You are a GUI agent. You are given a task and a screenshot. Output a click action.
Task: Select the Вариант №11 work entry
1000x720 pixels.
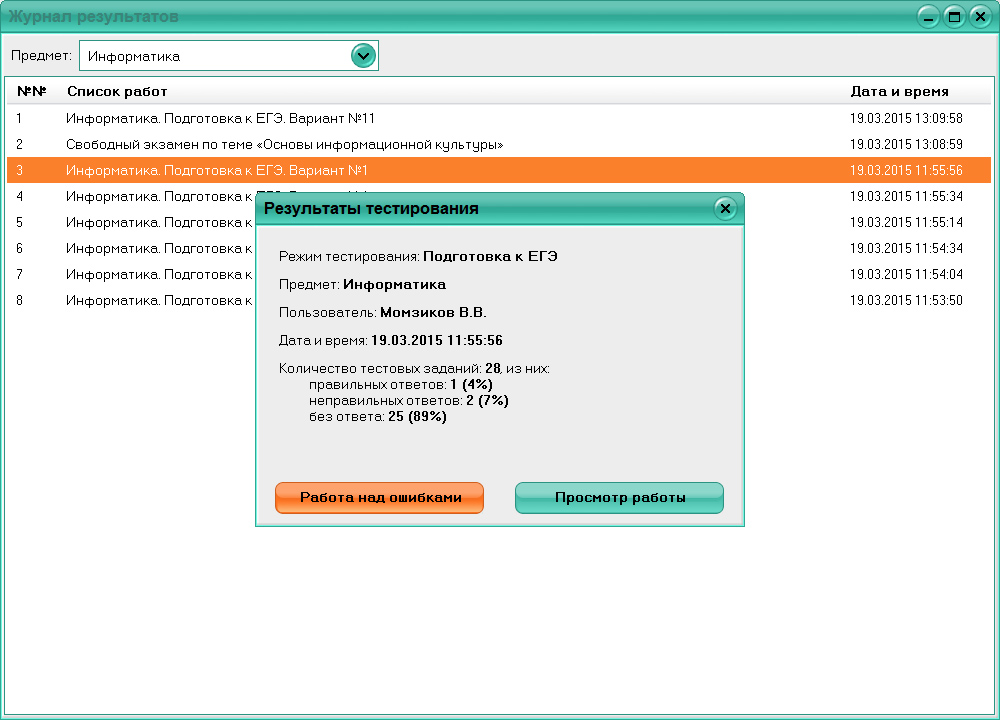(x=220, y=118)
